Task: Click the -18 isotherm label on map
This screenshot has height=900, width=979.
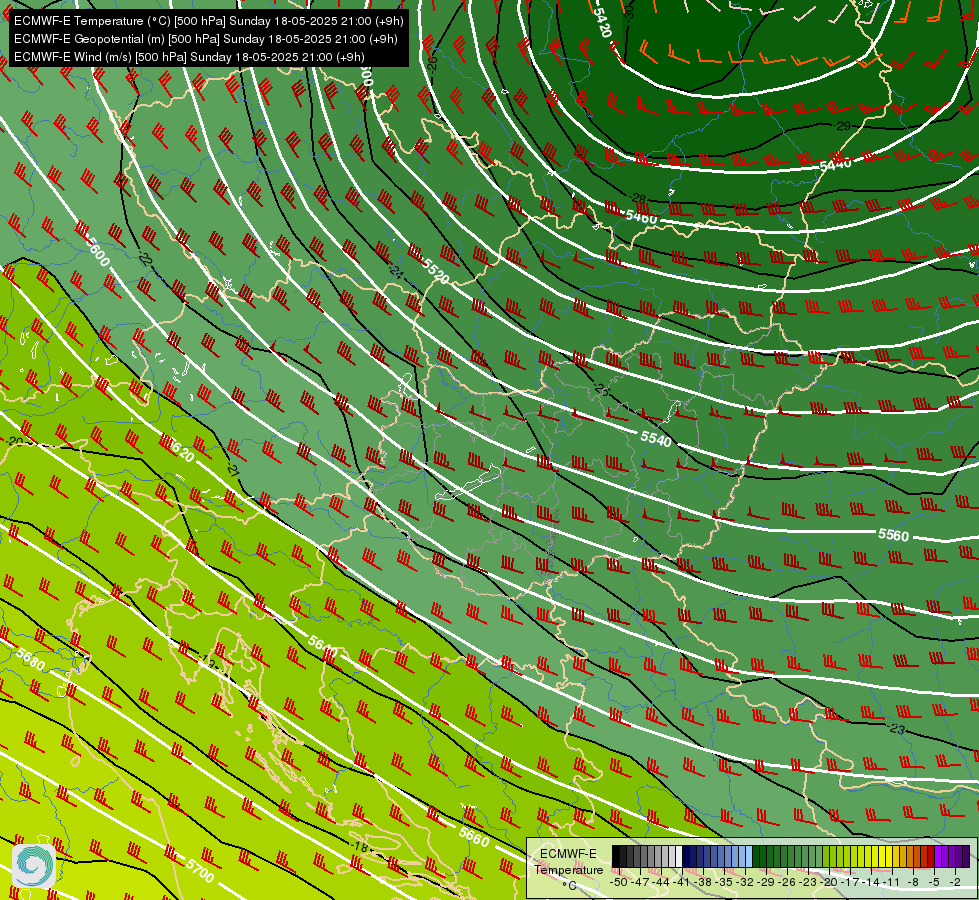Action: coord(359,847)
